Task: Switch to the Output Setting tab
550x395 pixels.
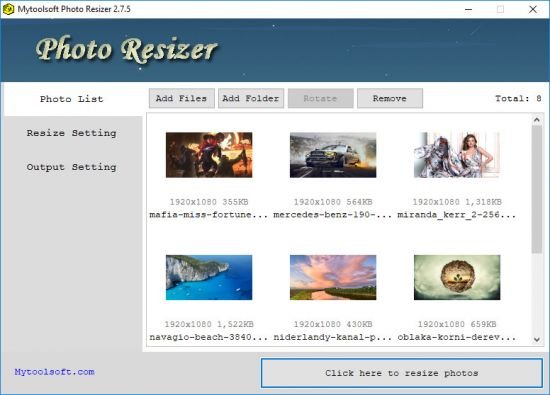Action: [72, 167]
